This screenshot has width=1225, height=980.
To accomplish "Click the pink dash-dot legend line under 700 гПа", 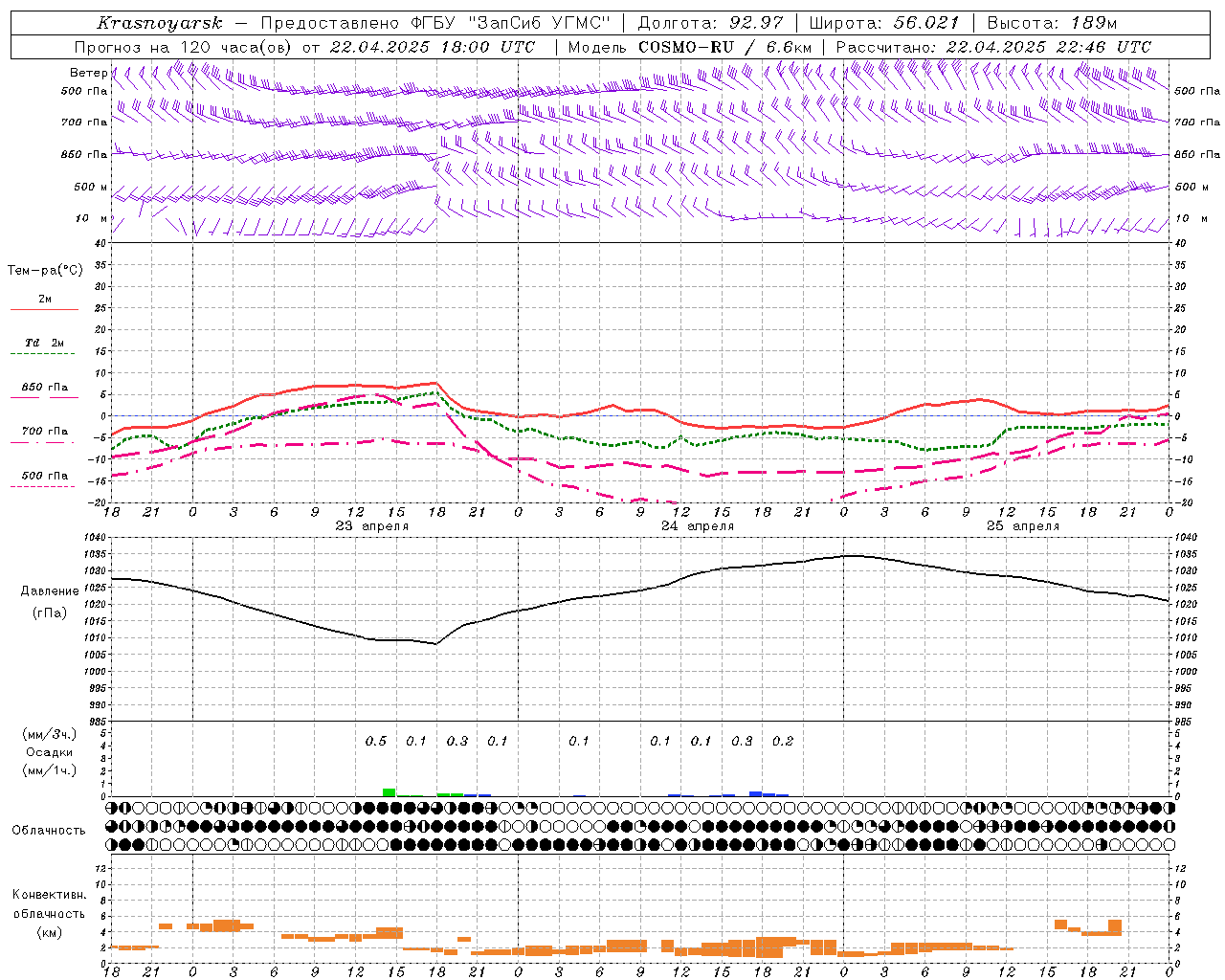I will click(44, 442).
